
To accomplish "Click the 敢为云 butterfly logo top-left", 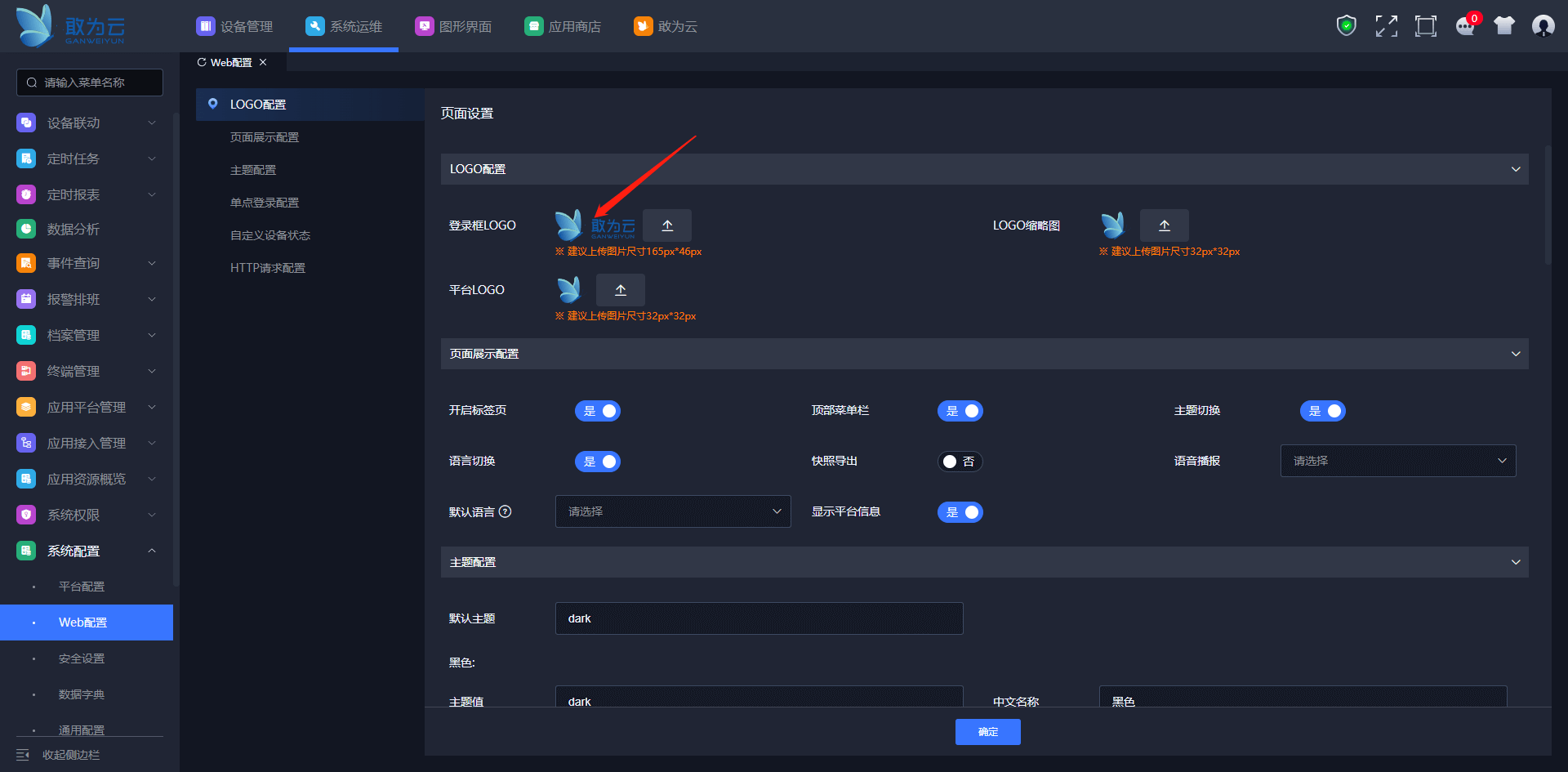I will (x=70, y=26).
